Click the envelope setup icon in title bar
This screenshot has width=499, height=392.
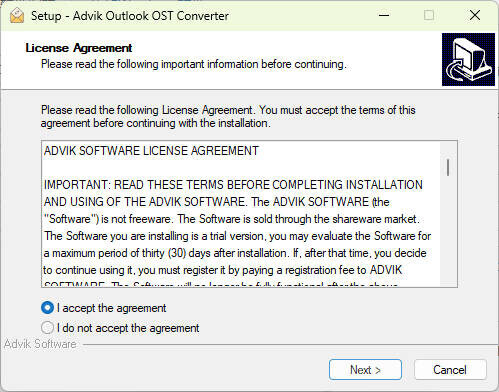coord(17,15)
